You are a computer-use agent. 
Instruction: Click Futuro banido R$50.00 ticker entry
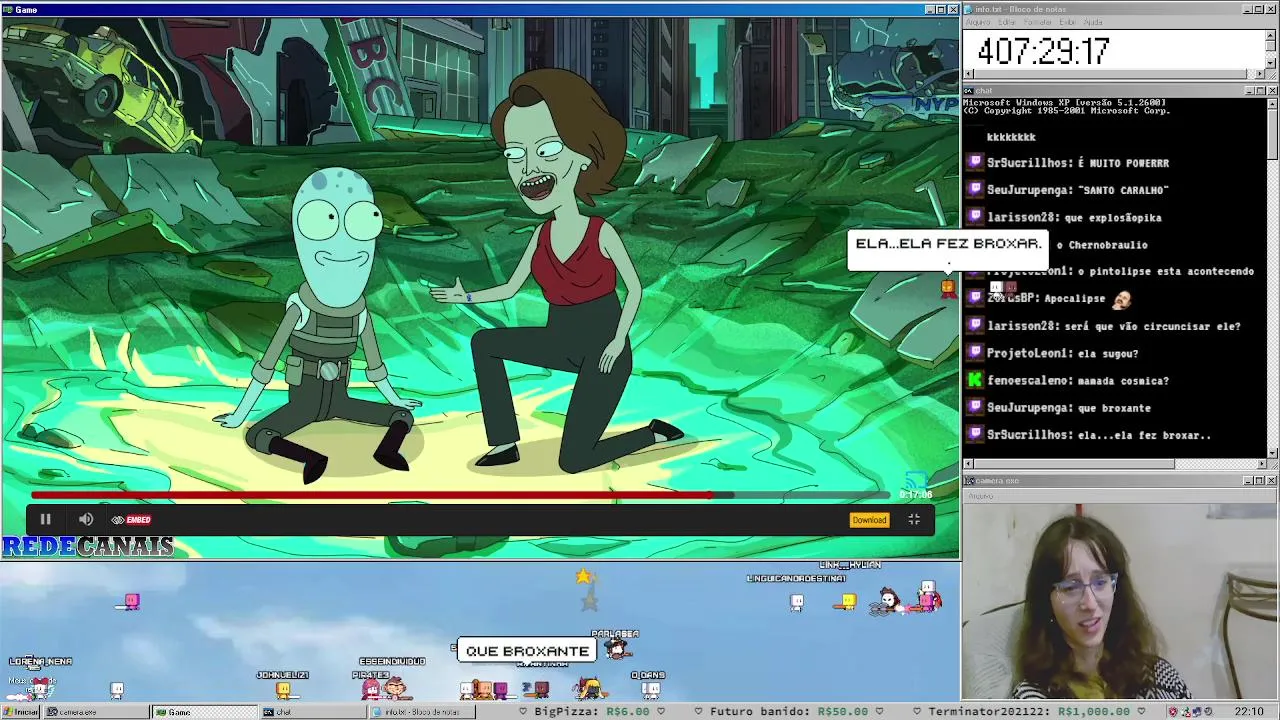pos(788,712)
